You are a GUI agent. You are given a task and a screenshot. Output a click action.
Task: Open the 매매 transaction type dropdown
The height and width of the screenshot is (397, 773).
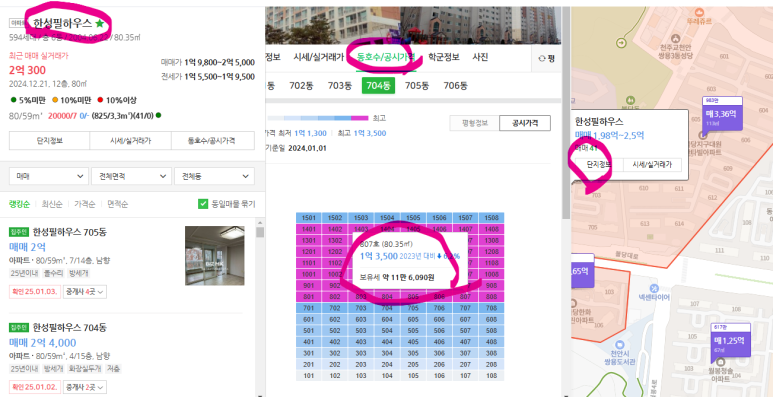point(49,176)
